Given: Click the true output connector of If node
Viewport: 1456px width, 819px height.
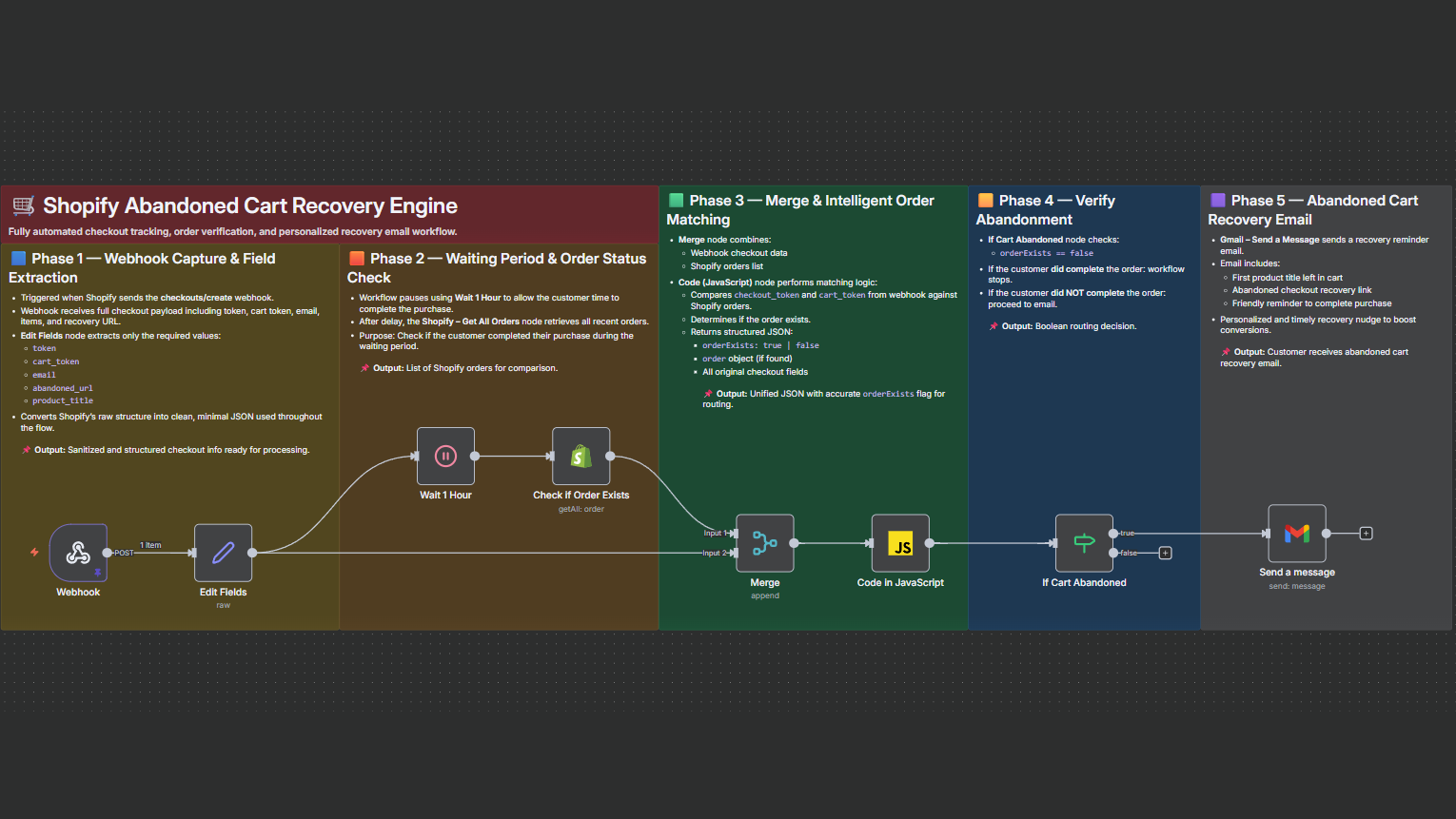Looking at the screenshot, I should 1113,534.
